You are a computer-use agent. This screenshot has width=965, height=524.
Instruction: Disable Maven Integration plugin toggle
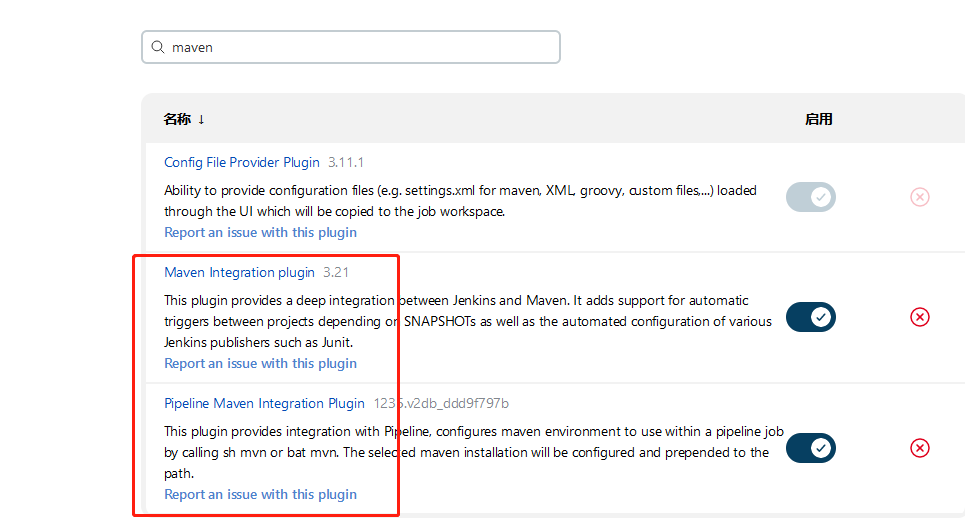[811, 317]
